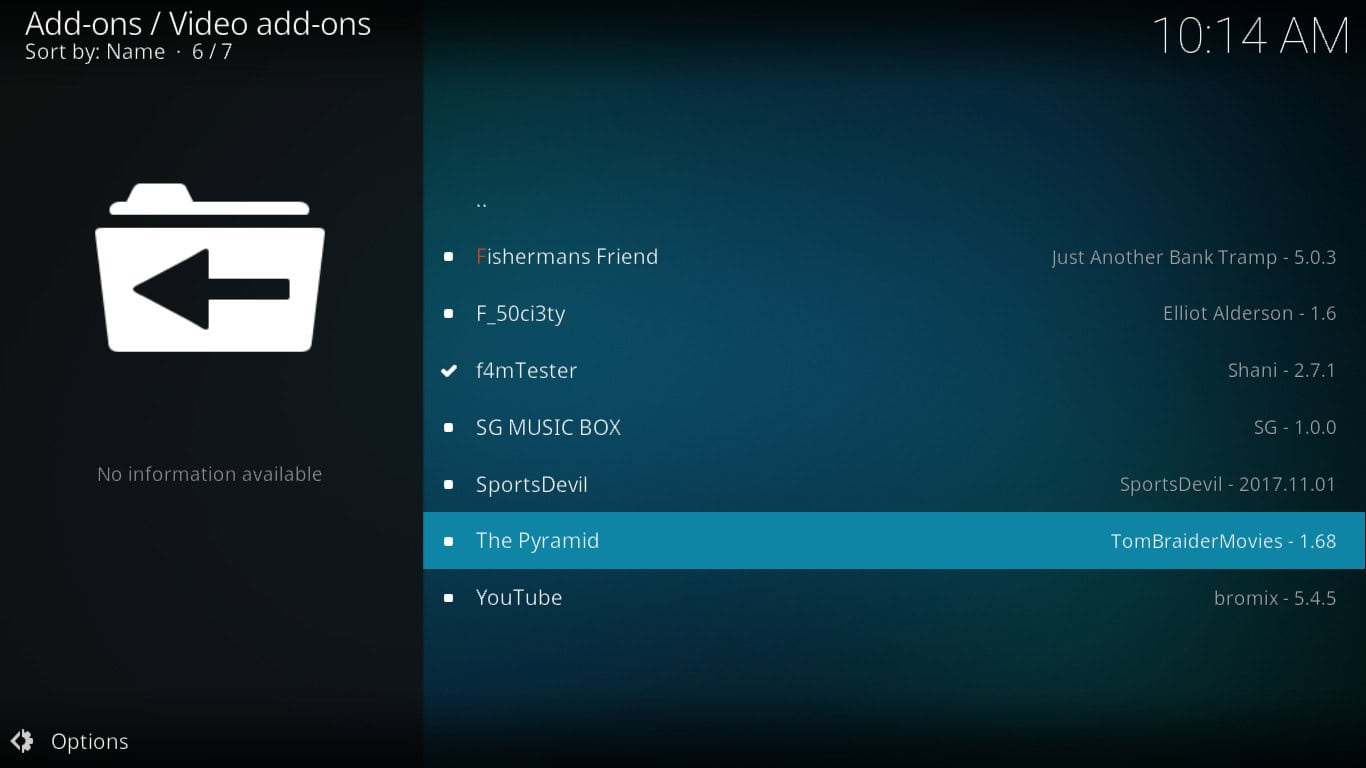
Task: Click the folder back arrow image
Action: (x=210, y=267)
